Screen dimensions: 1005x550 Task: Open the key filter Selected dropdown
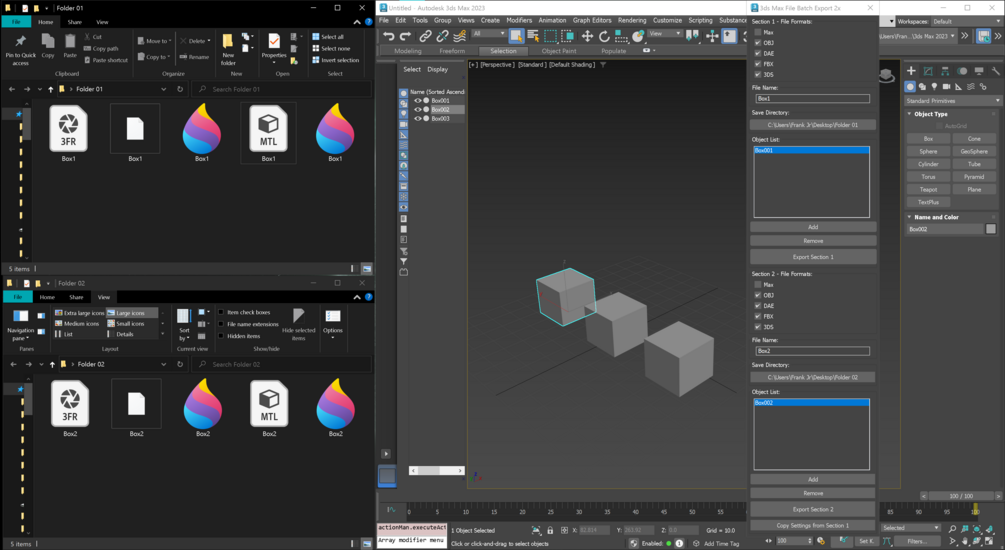coord(911,528)
